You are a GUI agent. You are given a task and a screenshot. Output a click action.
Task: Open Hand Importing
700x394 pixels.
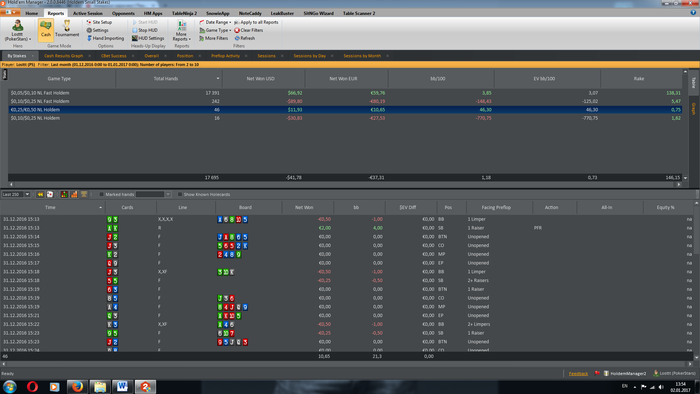pyautogui.click(x=105, y=38)
